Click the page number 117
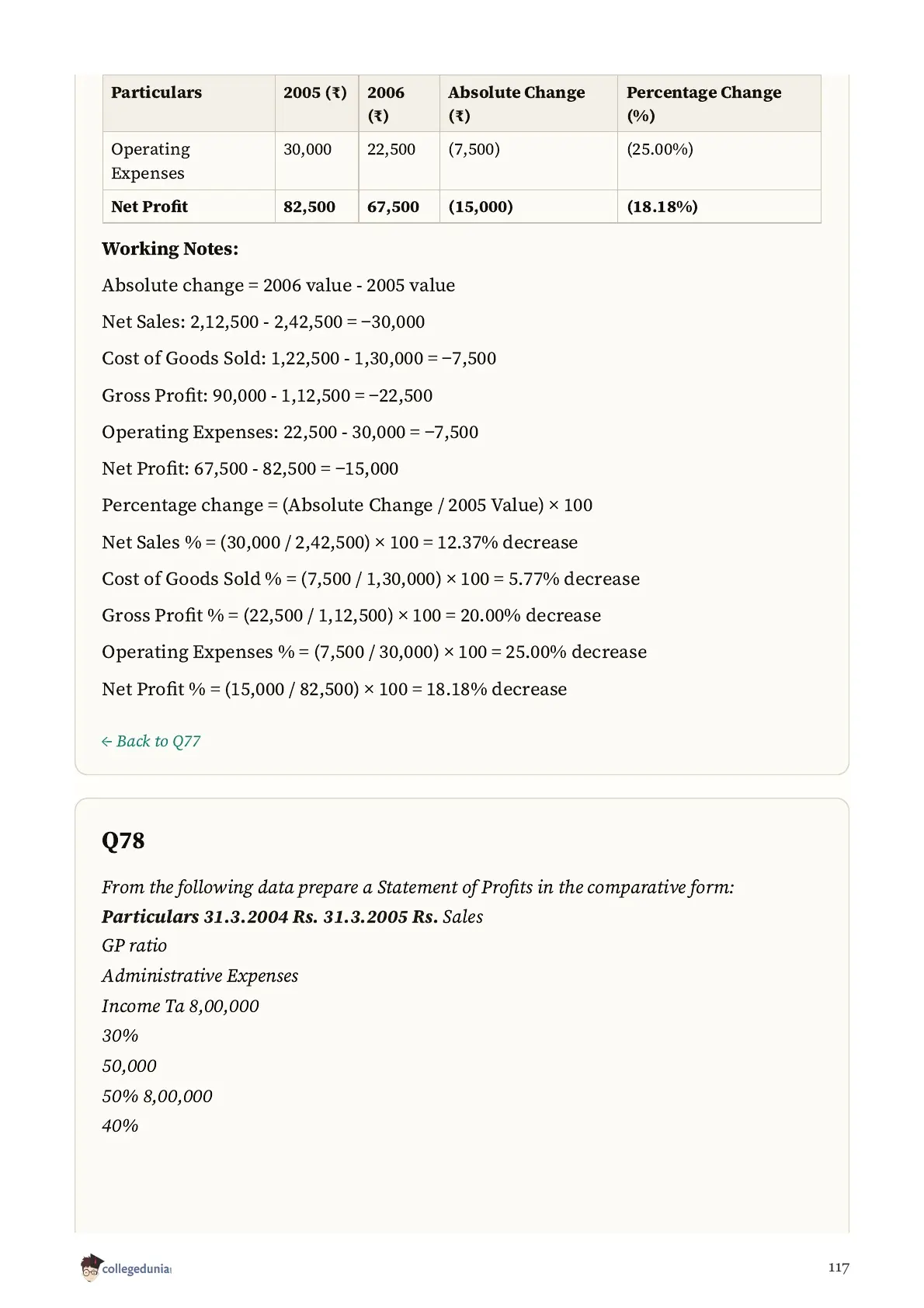 tap(839, 1268)
